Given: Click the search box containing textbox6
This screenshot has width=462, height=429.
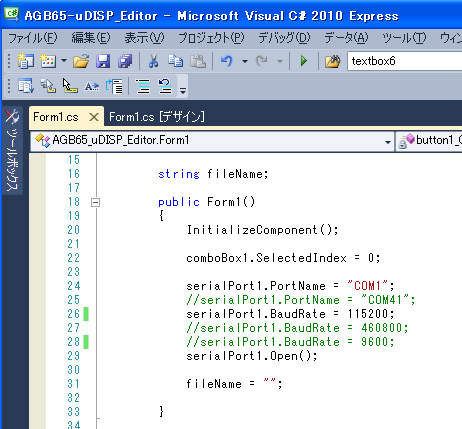Looking at the screenshot, I should click(405, 61).
